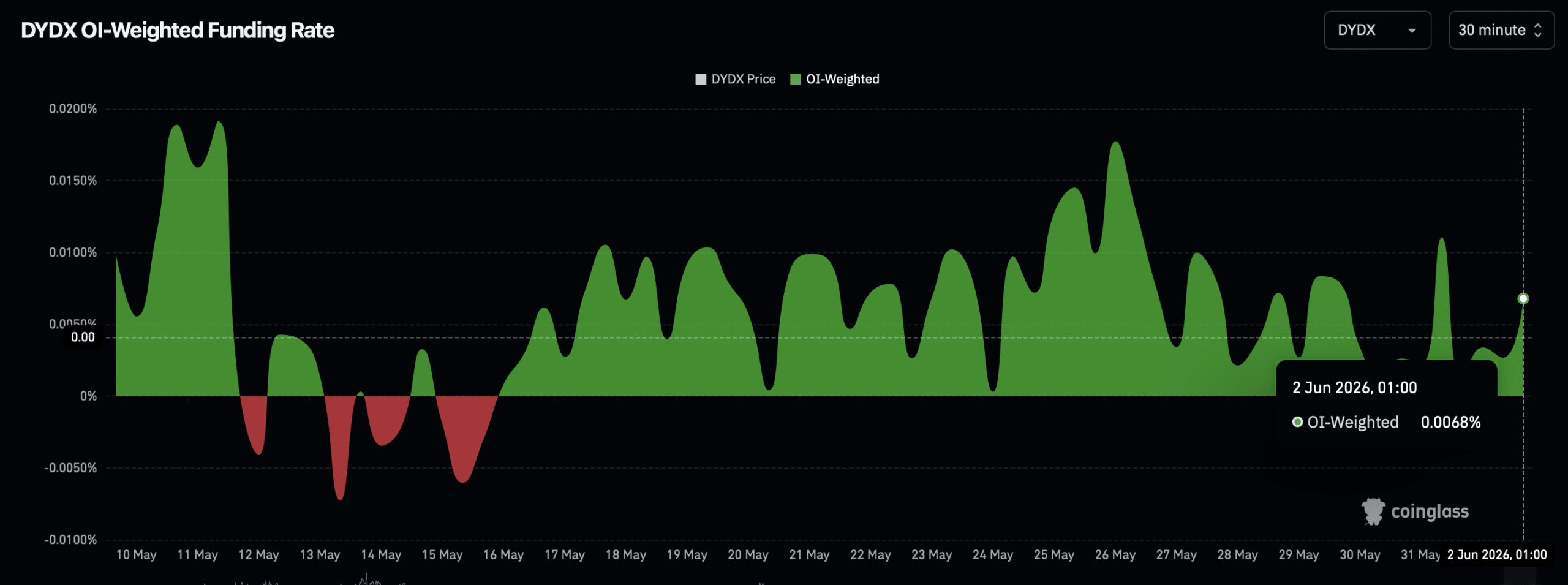Click the 19 May x-axis label

point(687,554)
